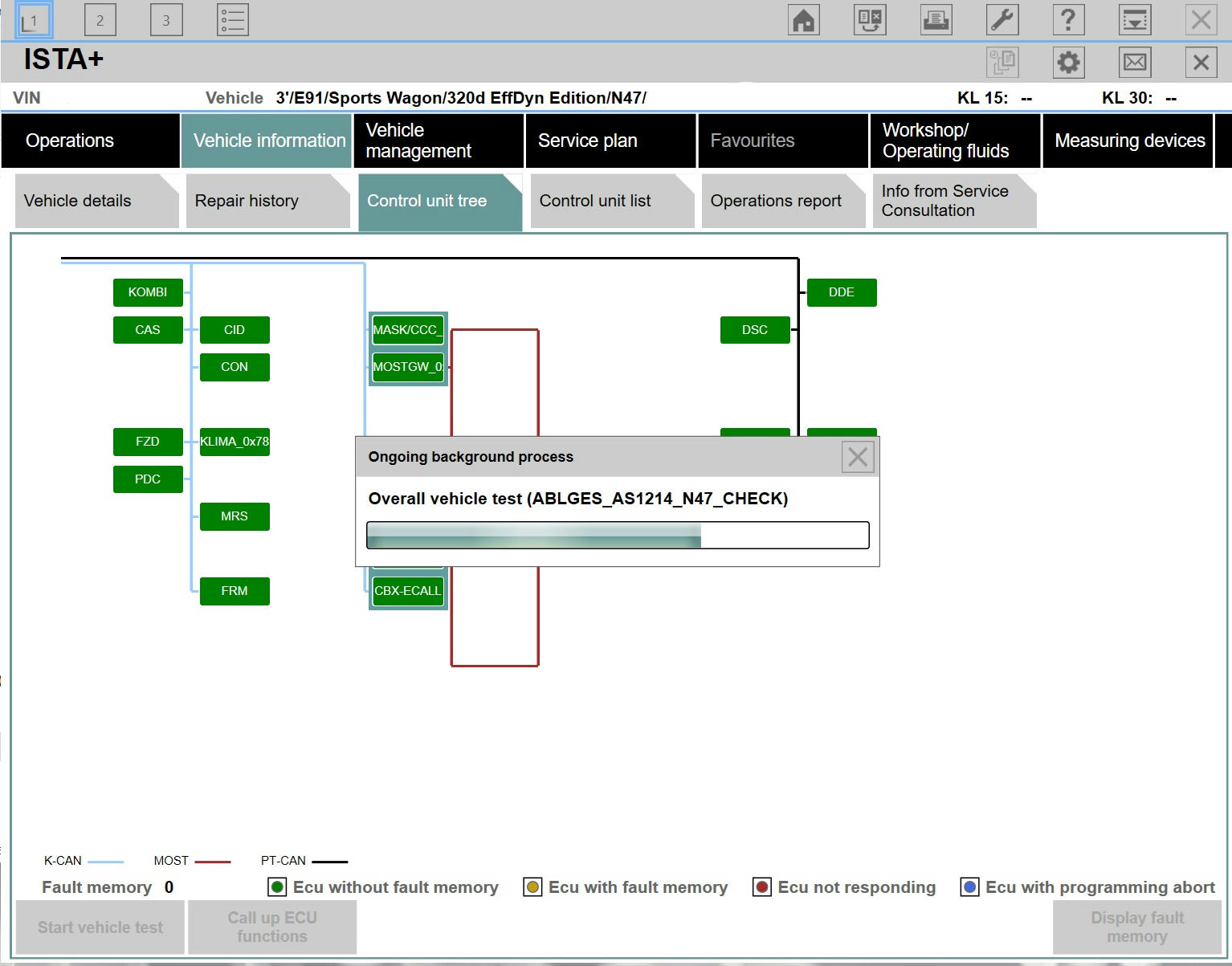Screen dimensions: 1232x966
Task: Click yellow Ecu with fault memory indicator
Action: coord(532,887)
